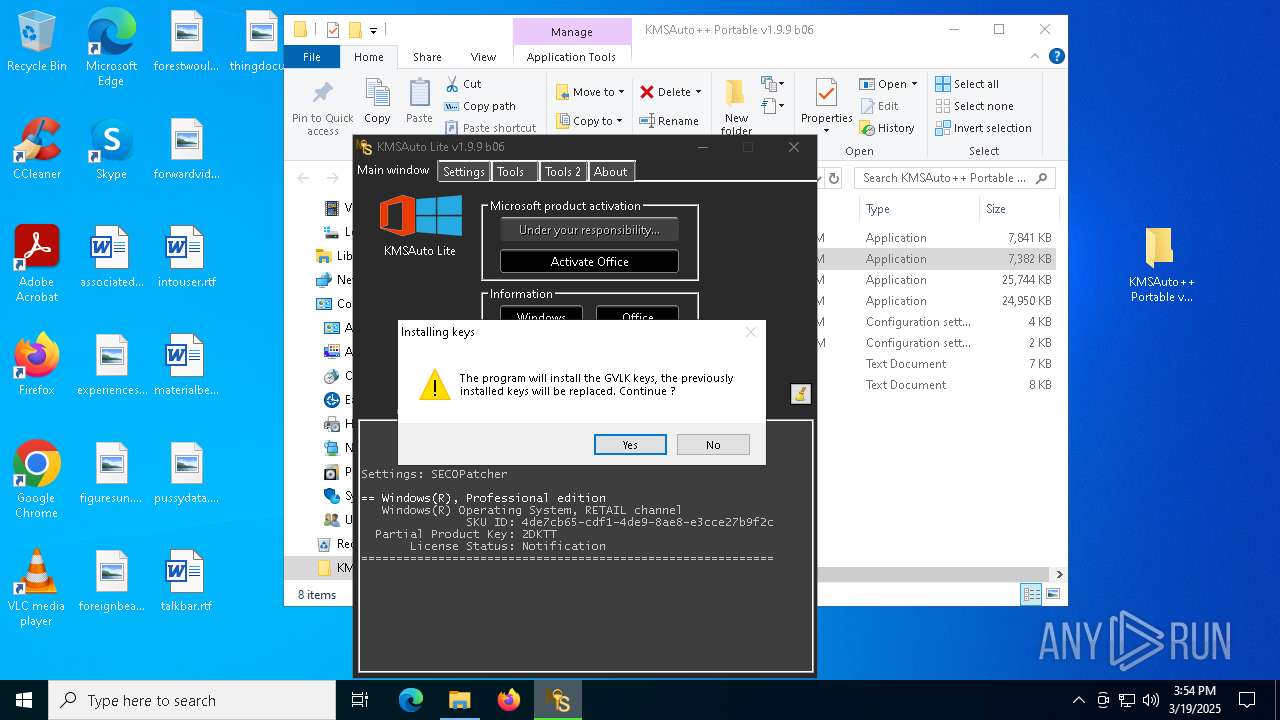
Task: Switch to the Share ribbon tab
Action: [427, 57]
